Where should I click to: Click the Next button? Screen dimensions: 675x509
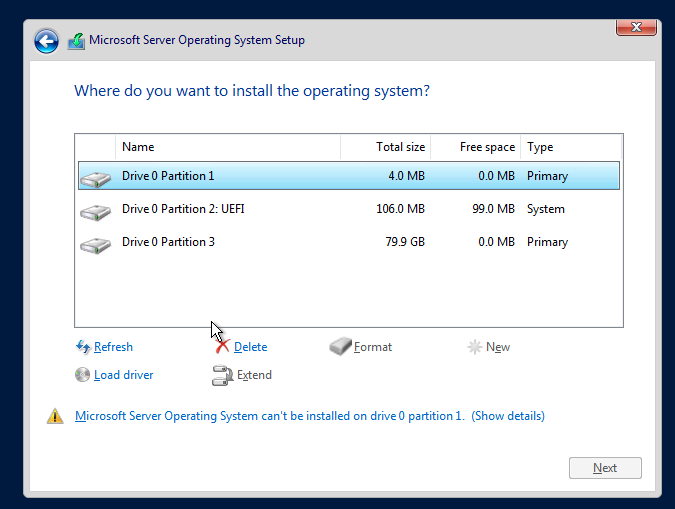click(x=605, y=468)
